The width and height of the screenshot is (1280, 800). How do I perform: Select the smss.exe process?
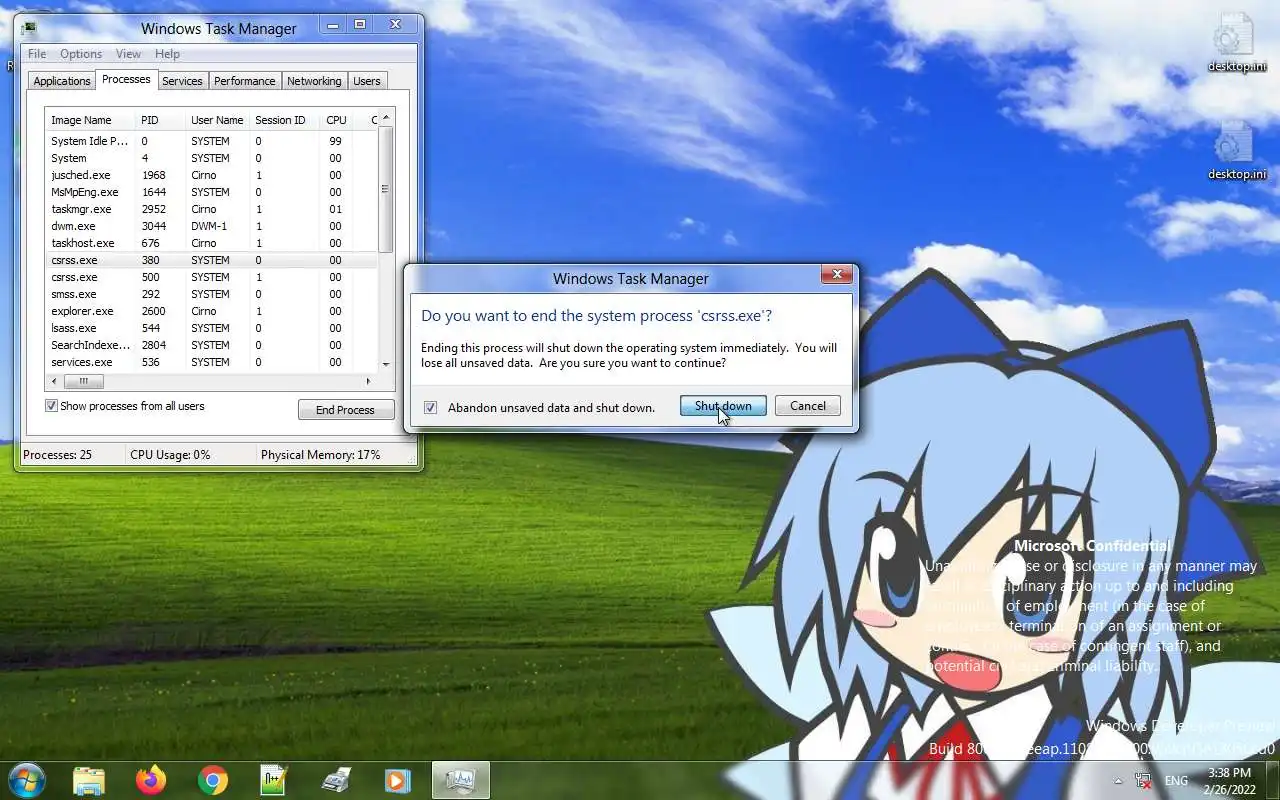point(212,294)
